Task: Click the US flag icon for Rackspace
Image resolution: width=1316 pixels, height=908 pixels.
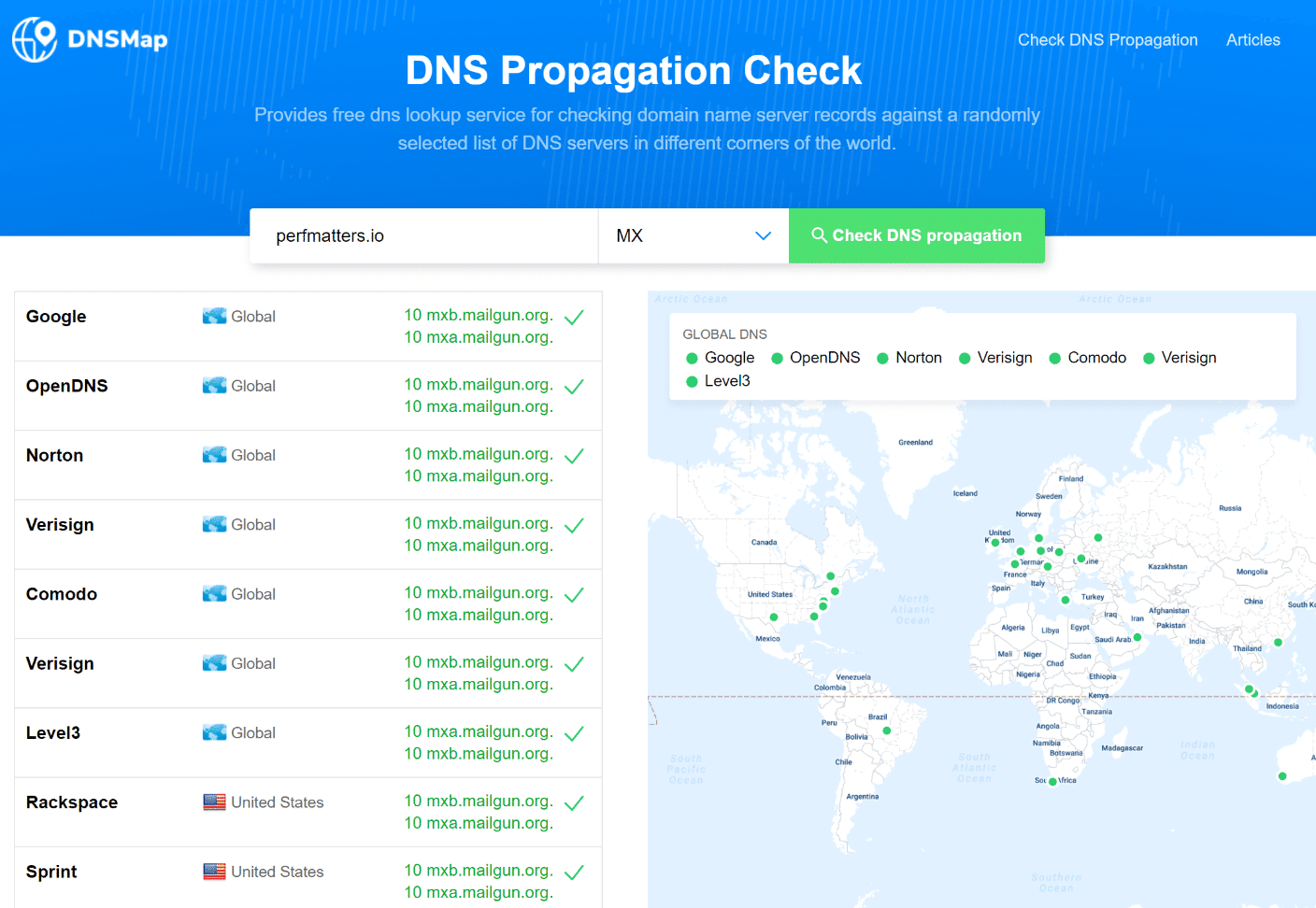Action: click(x=215, y=802)
